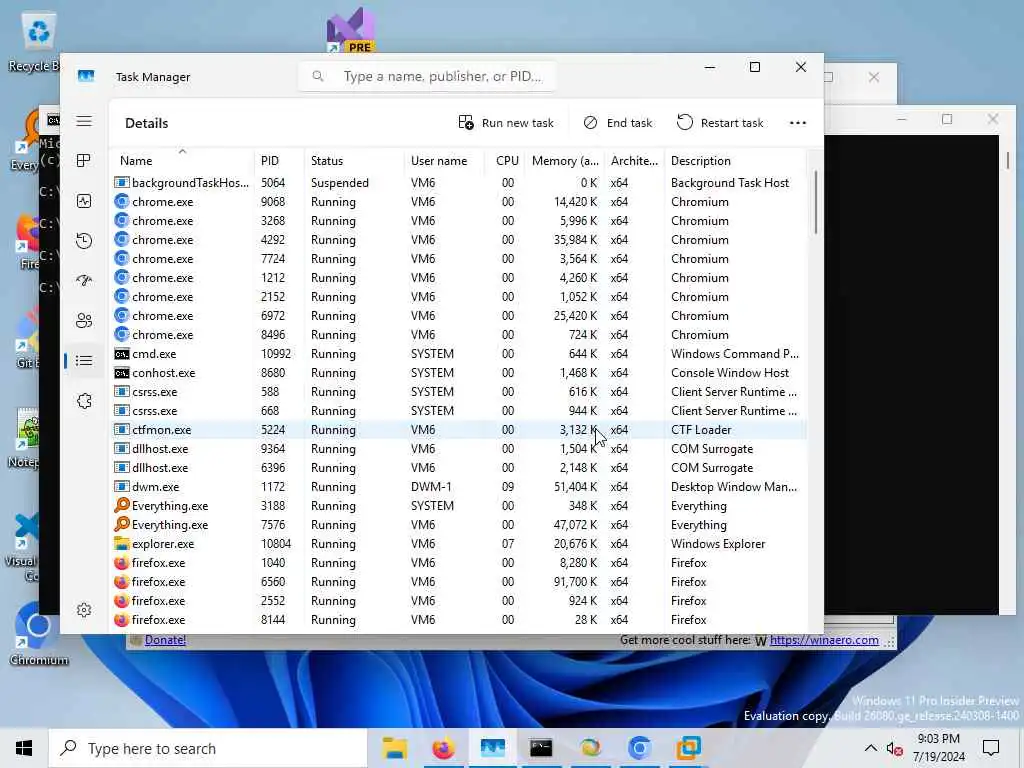Select chrome.exe icon with PID 4292
Image resolution: width=1024 pixels, height=768 pixels.
coord(121,240)
